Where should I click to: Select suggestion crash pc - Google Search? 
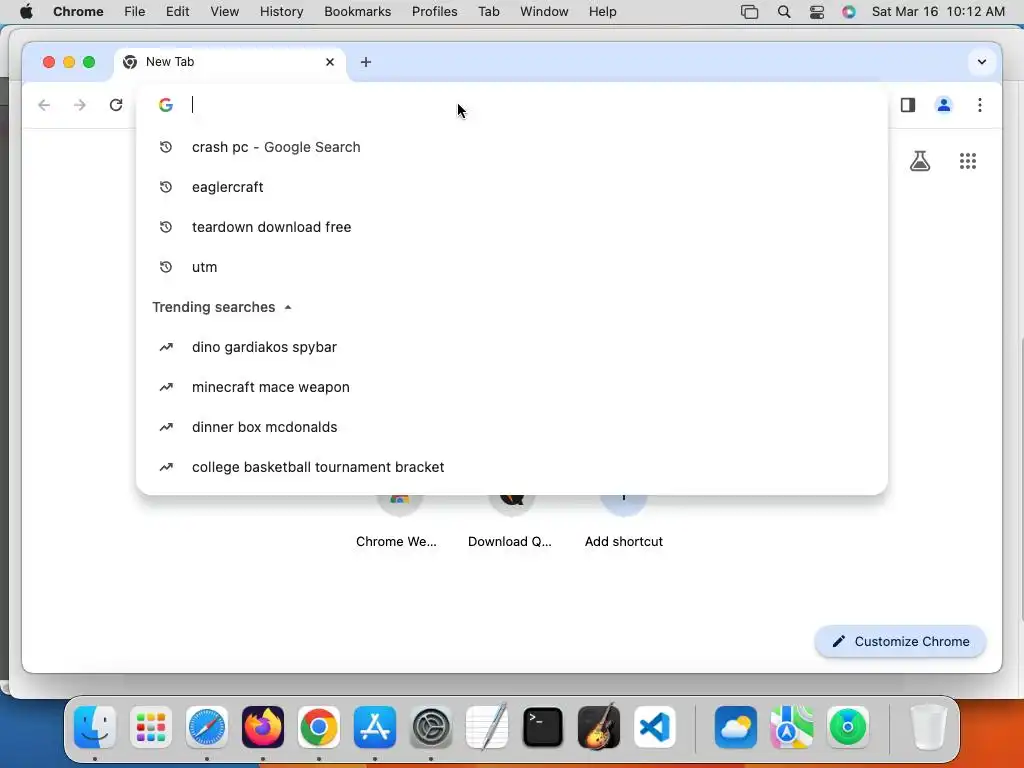[511, 147]
